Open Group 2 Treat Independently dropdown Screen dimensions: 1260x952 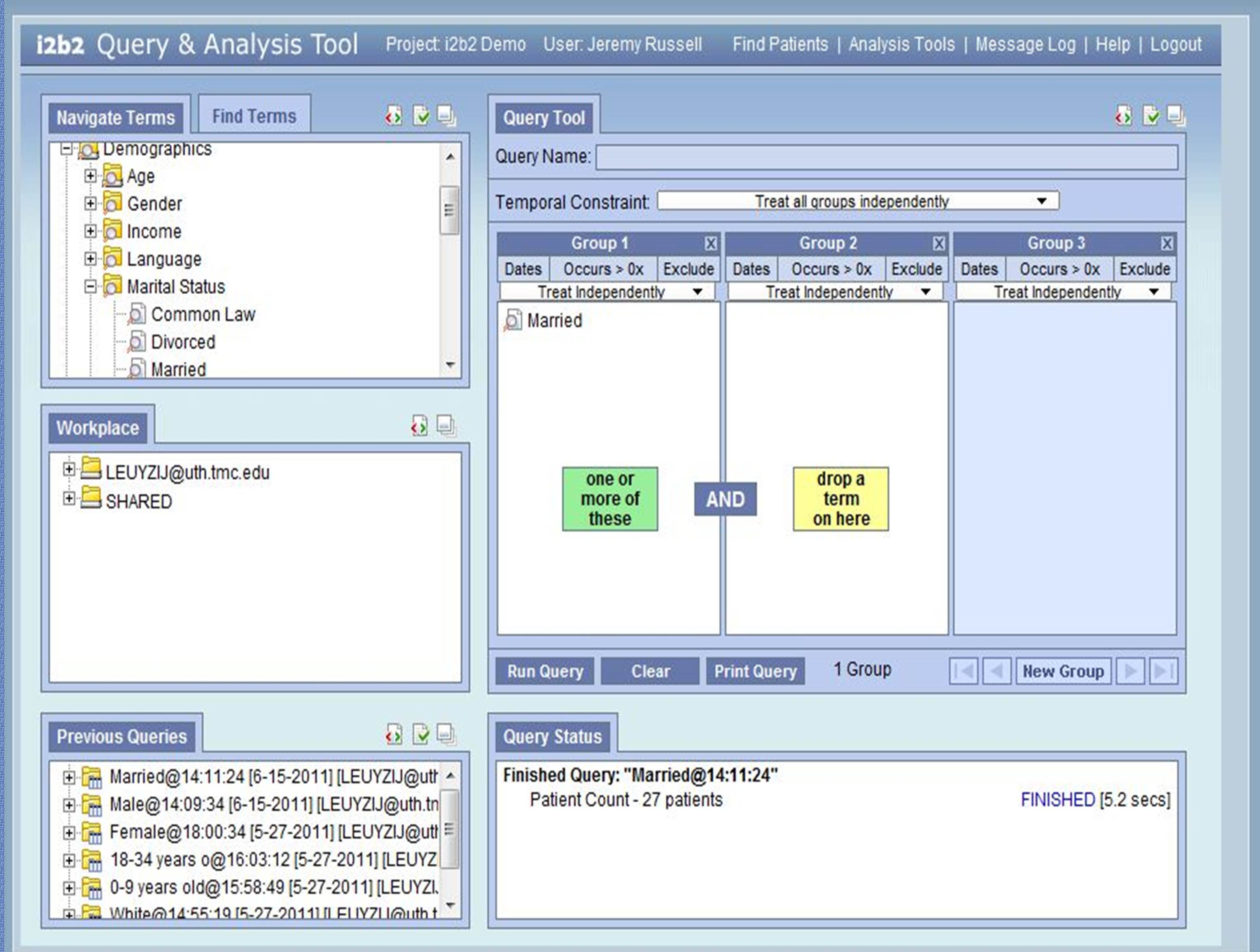pyautogui.click(x=835, y=292)
